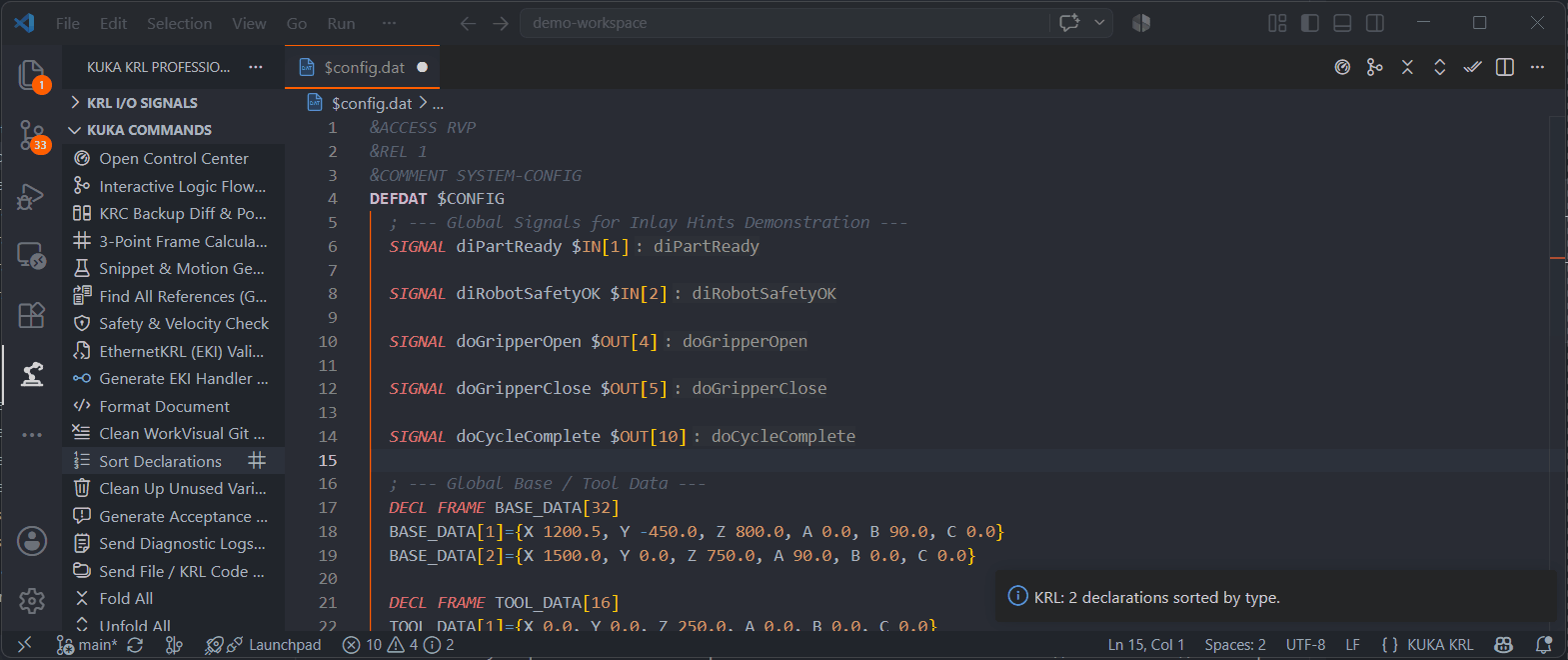Open the Manage gear icon
1568x660 pixels.
pyautogui.click(x=32, y=600)
